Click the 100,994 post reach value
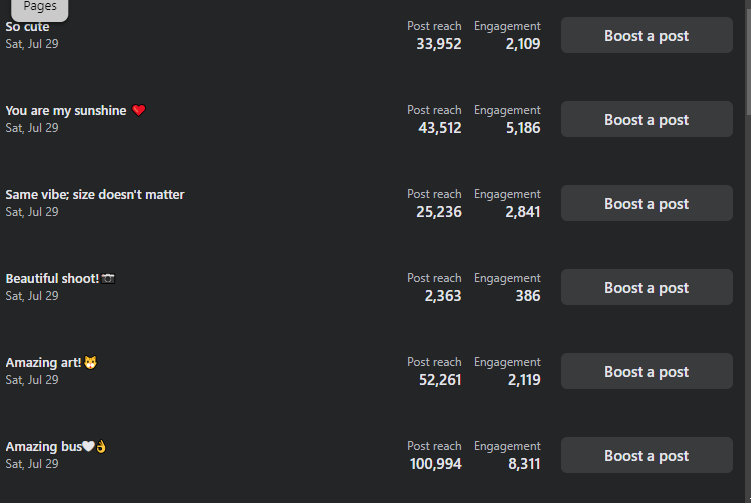The height and width of the screenshot is (503, 751). coord(435,464)
